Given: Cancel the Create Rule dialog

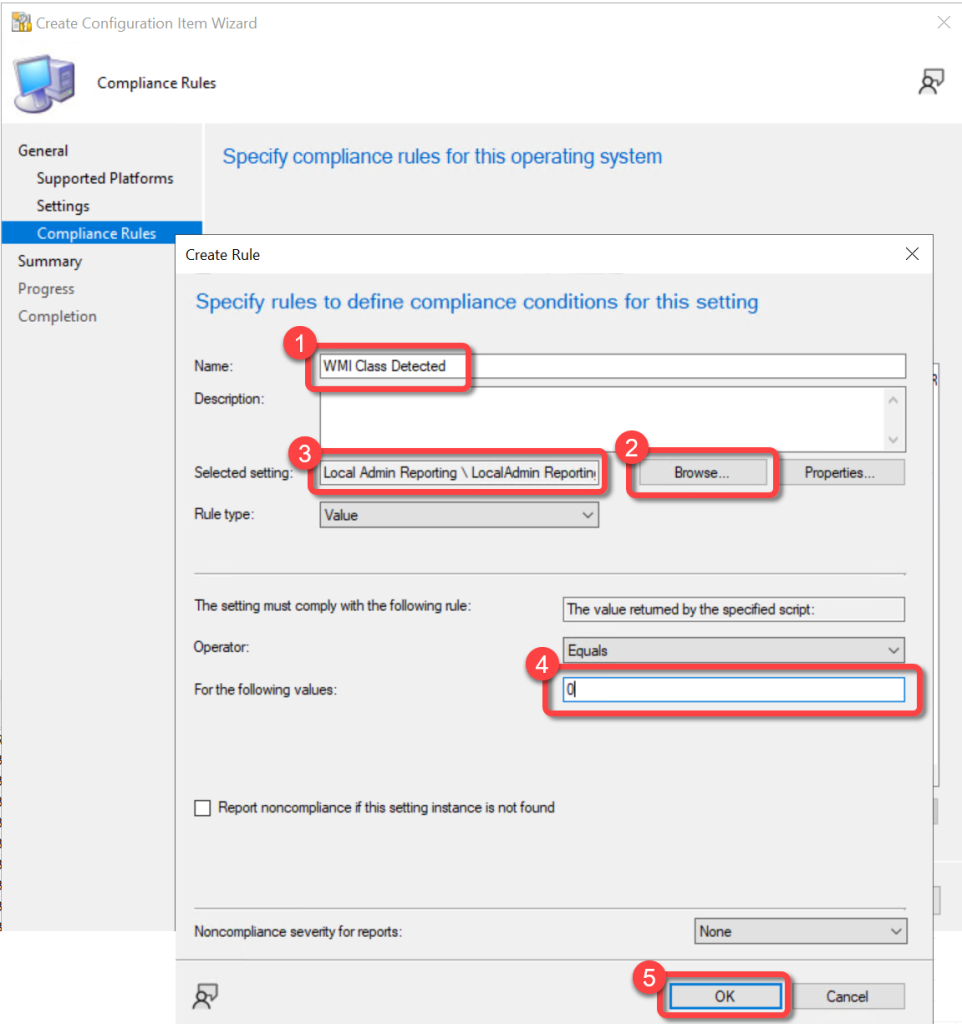Looking at the screenshot, I should (847, 996).
